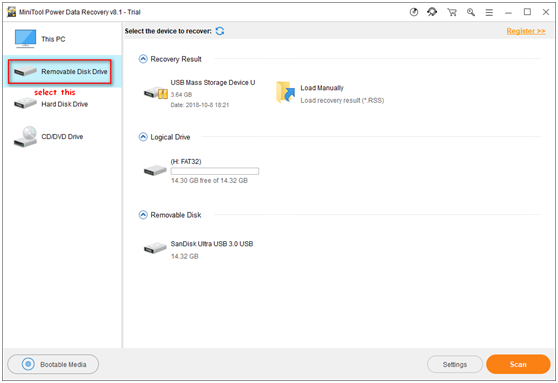Click the '14.32 GB' SanDisk size text
This screenshot has width=558, height=383.
click(185, 256)
